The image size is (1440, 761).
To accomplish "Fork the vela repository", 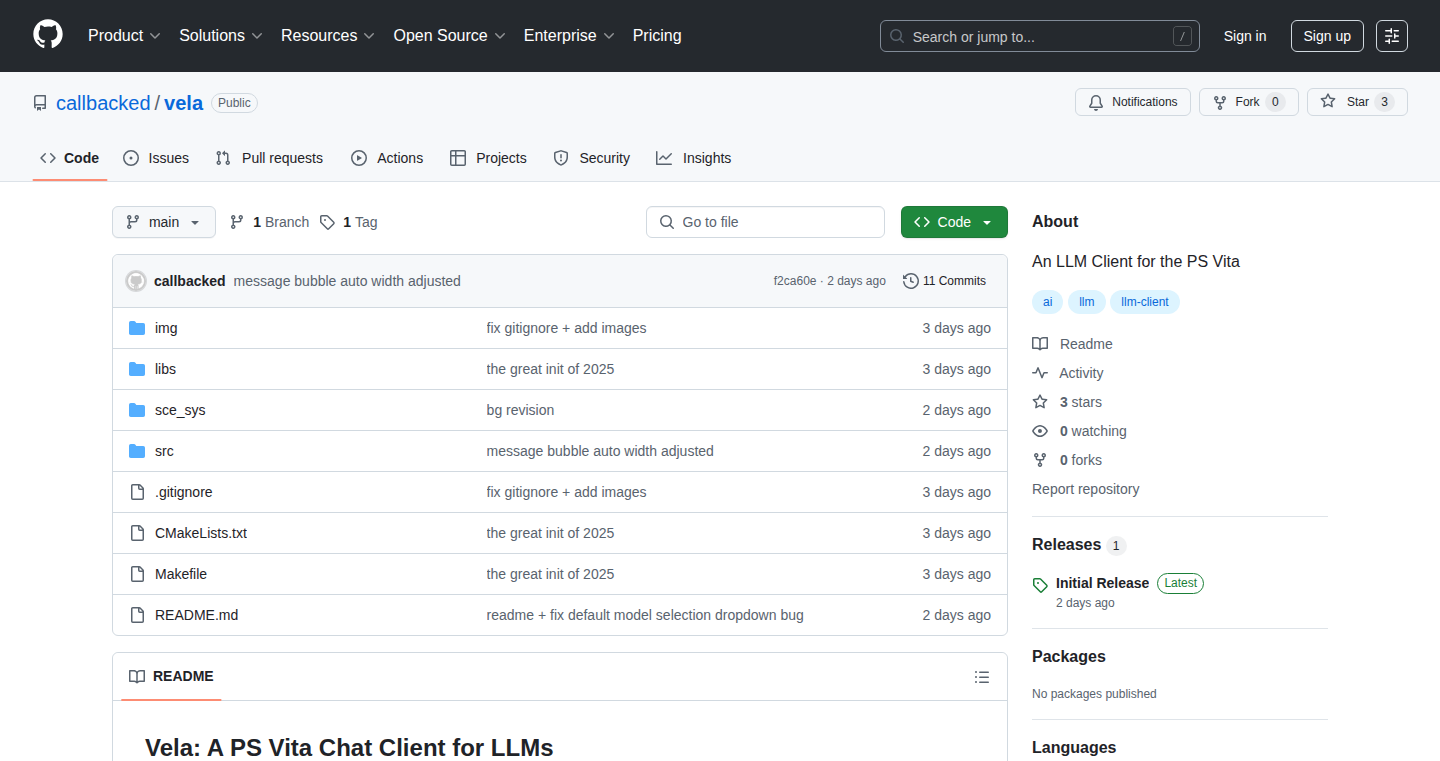I will coord(1248,102).
